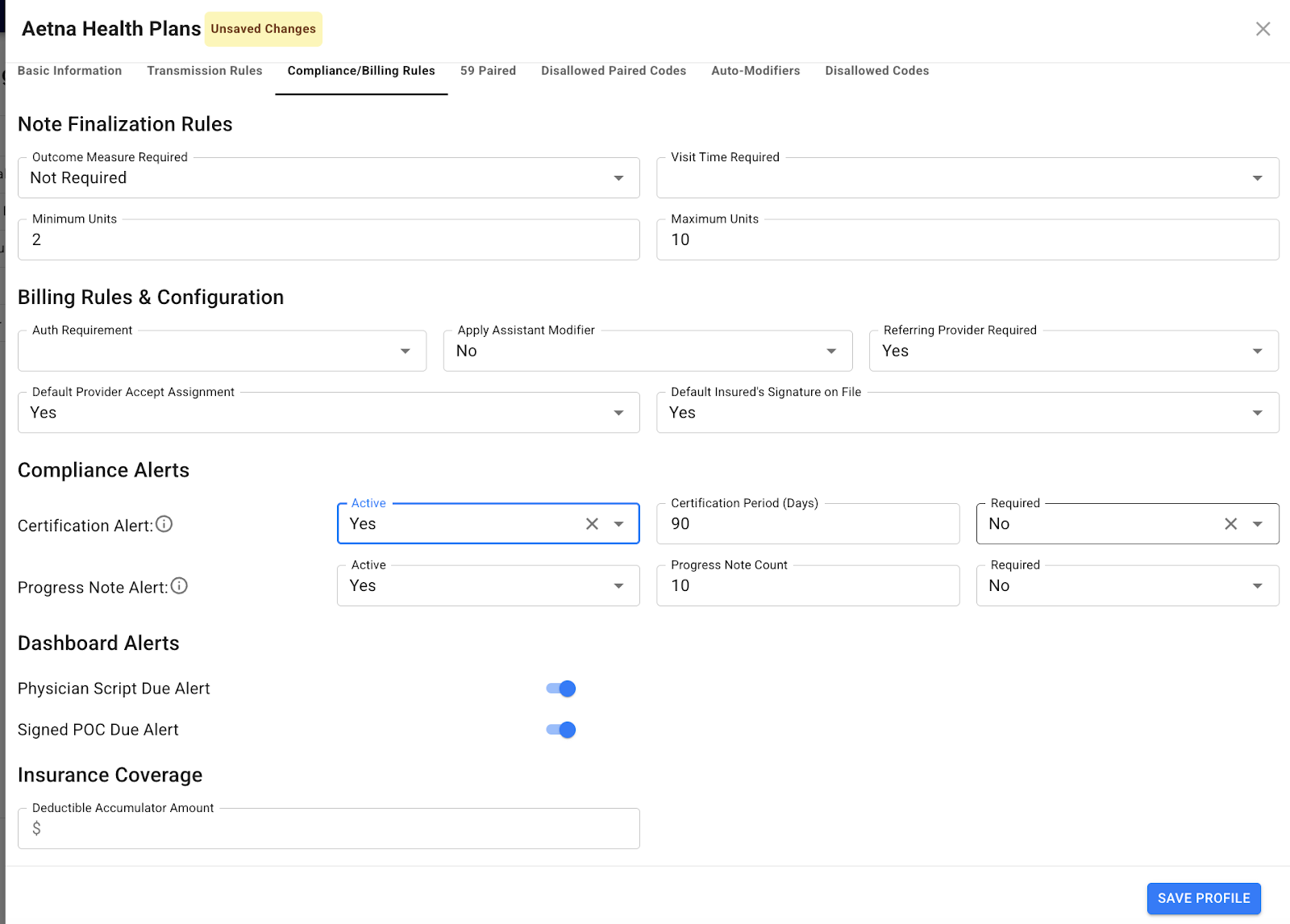The width and height of the screenshot is (1290, 924).
Task: Click Progress Note Alert info icon
Action: coord(179,586)
